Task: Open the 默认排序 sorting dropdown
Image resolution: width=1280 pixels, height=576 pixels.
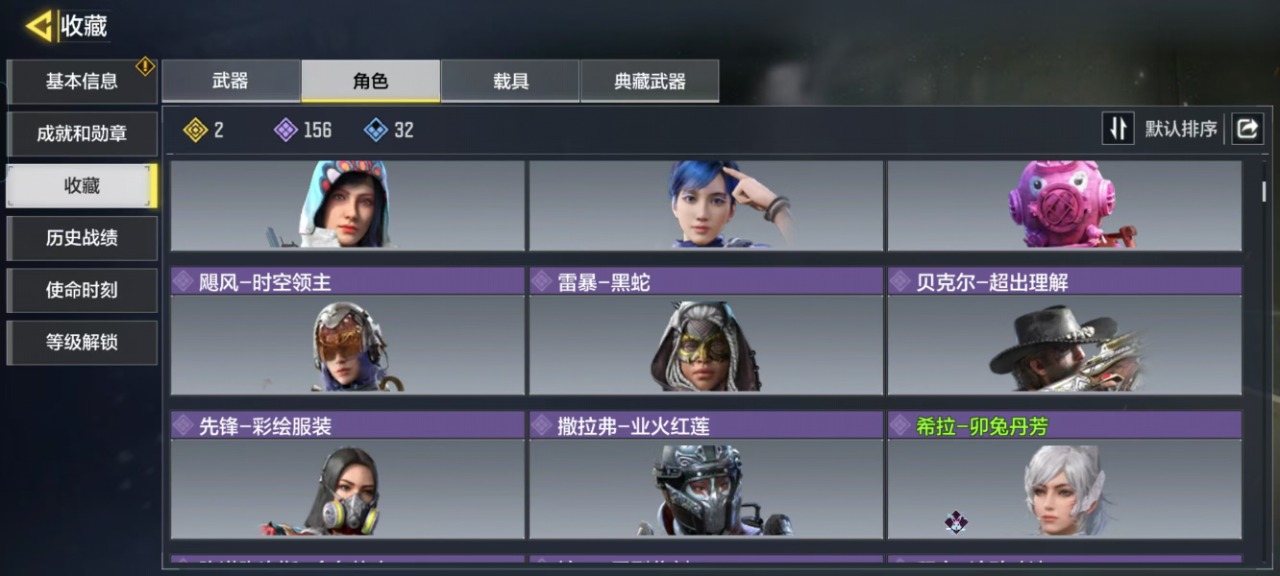Action: click(1181, 130)
